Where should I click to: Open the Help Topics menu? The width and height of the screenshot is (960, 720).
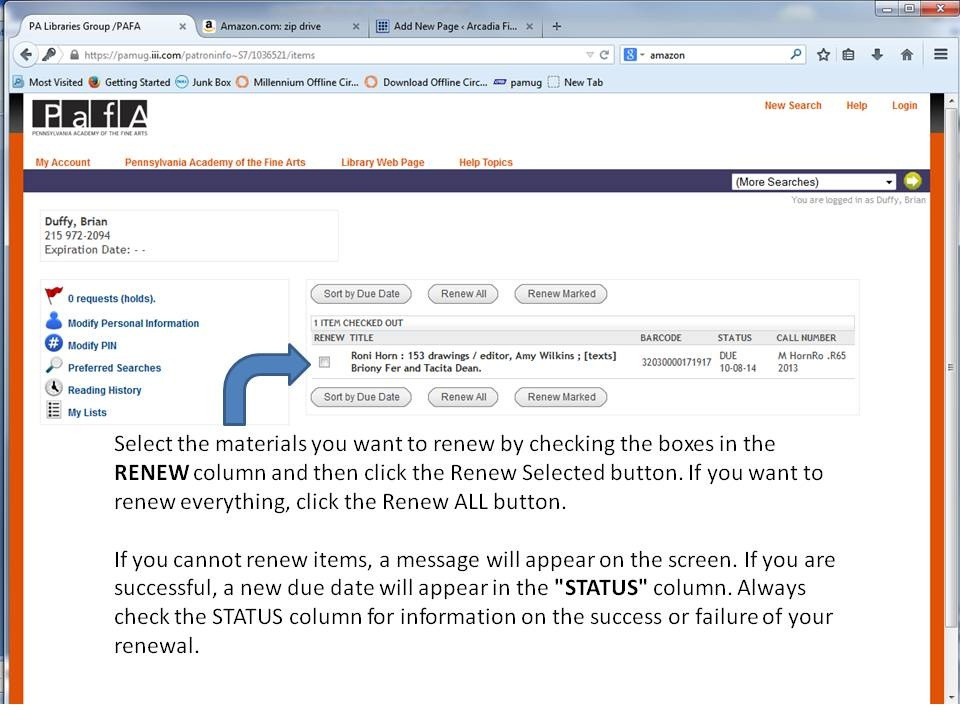point(485,162)
